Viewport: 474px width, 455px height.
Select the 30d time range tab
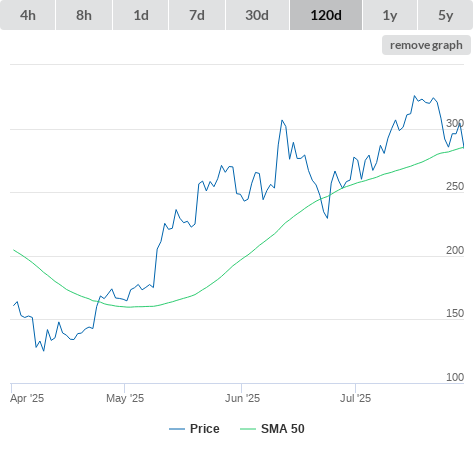coord(257,15)
